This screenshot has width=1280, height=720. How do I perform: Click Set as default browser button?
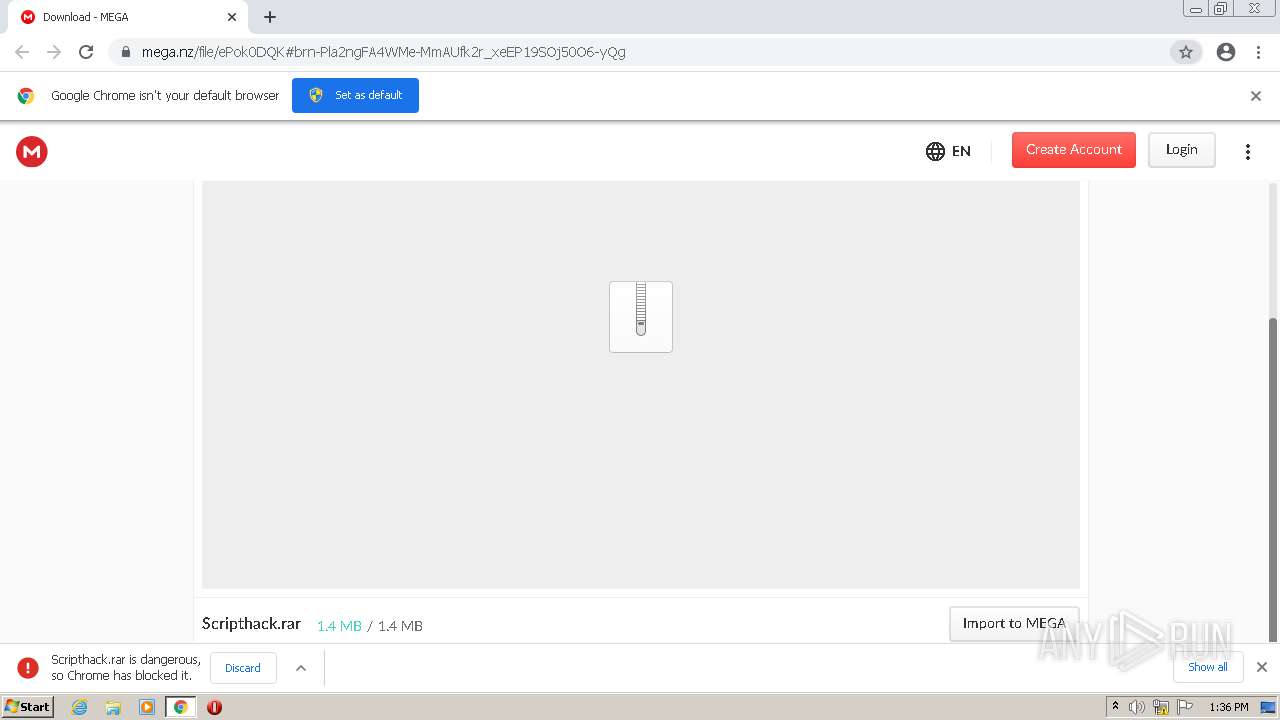point(355,95)
